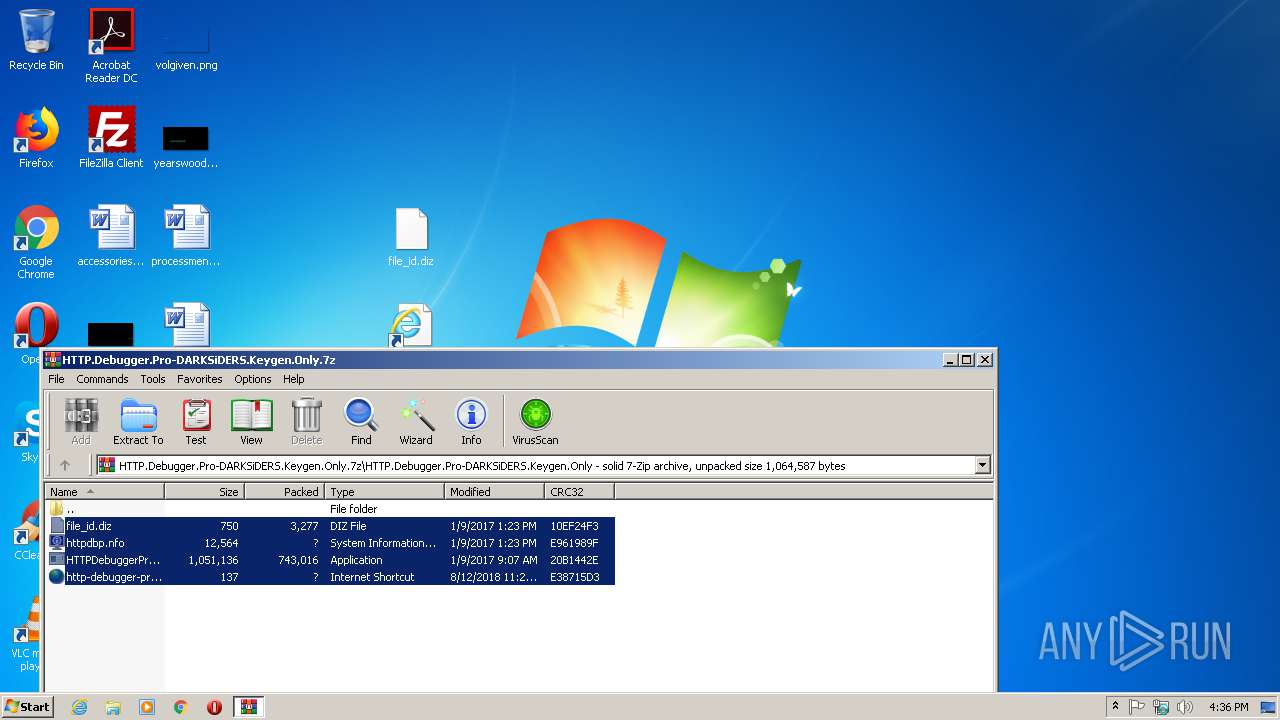Go up one folder level arrow

[65, 465]
